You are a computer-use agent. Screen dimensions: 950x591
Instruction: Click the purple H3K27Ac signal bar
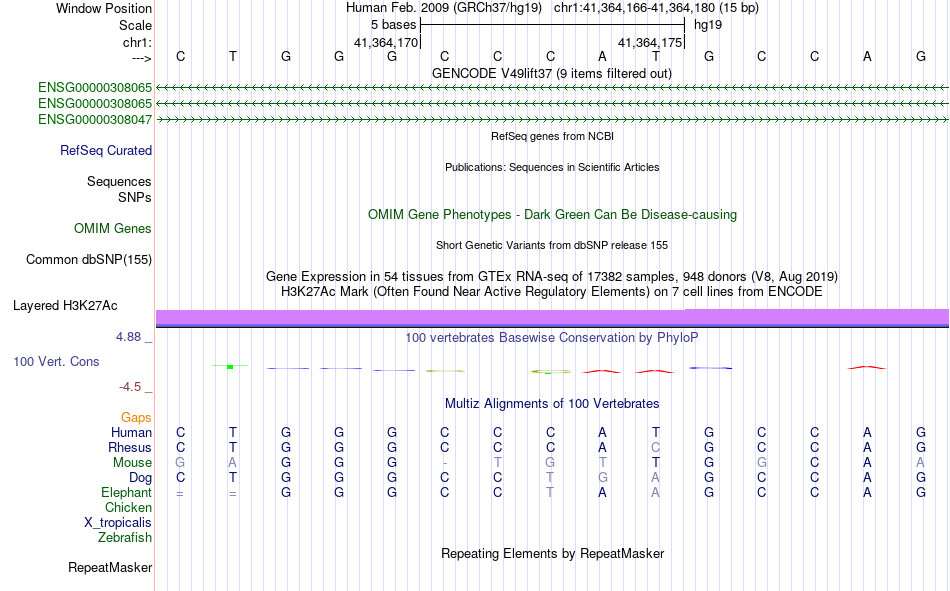tap(552, 318)
